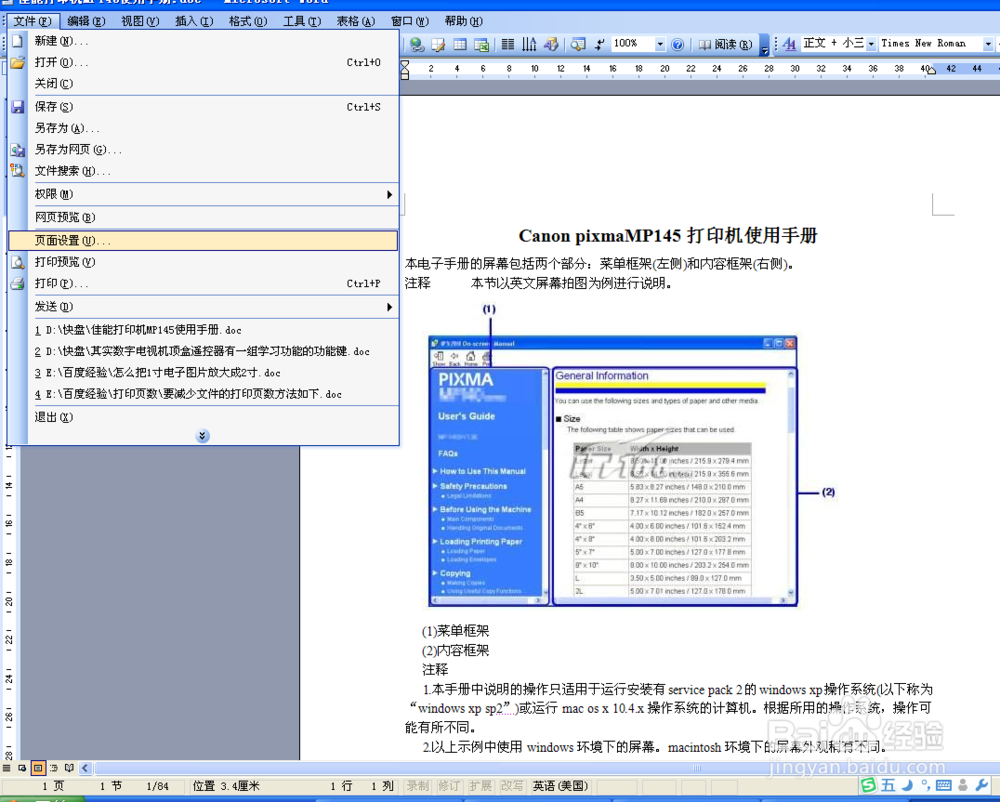The image size is (1000, 802).
Task: Toggle show/hide formatting marks icon
Action: coord(599,44)
